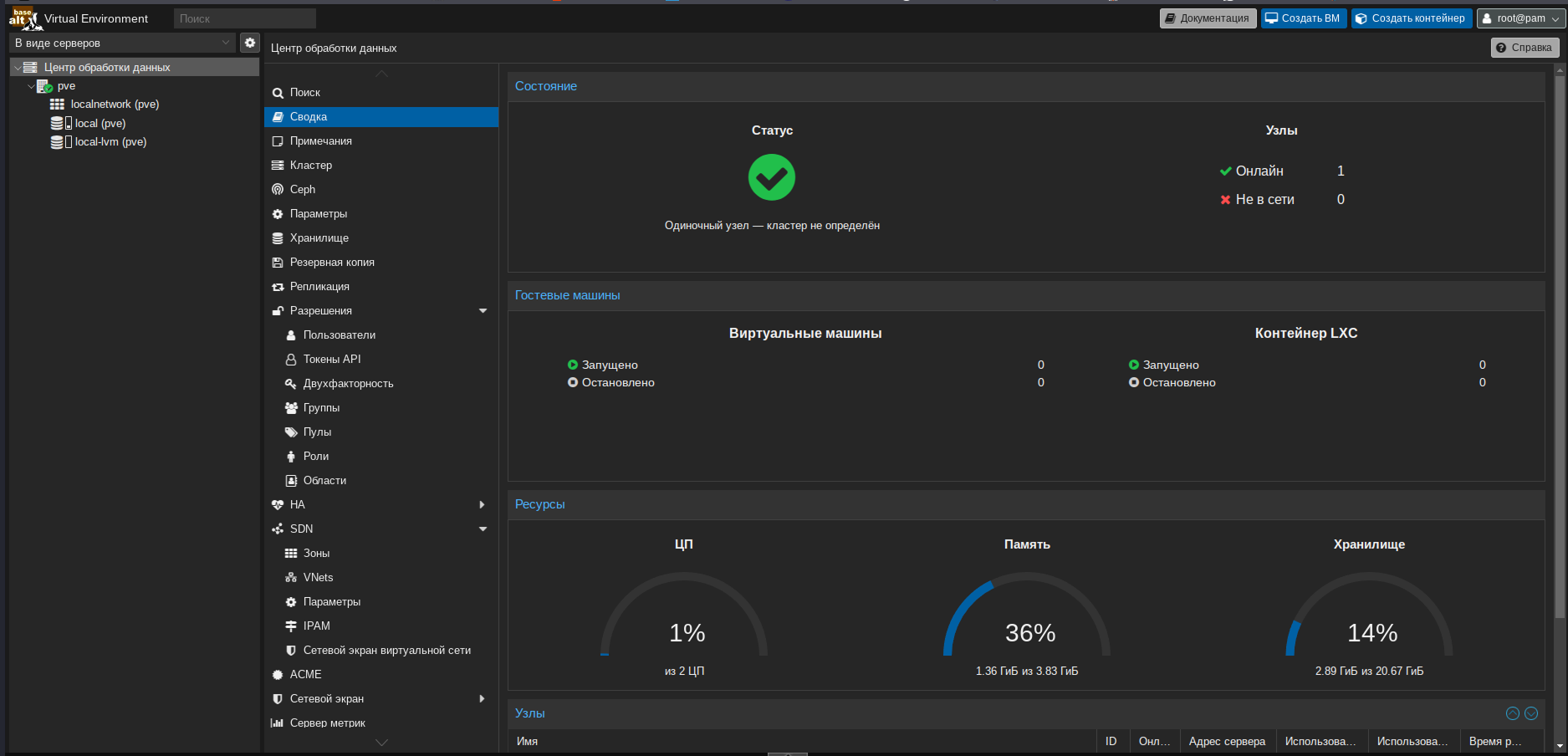Click the Поиск search field at top
Viewport: 1568px width, 756px height.
[x=244, y=18]
